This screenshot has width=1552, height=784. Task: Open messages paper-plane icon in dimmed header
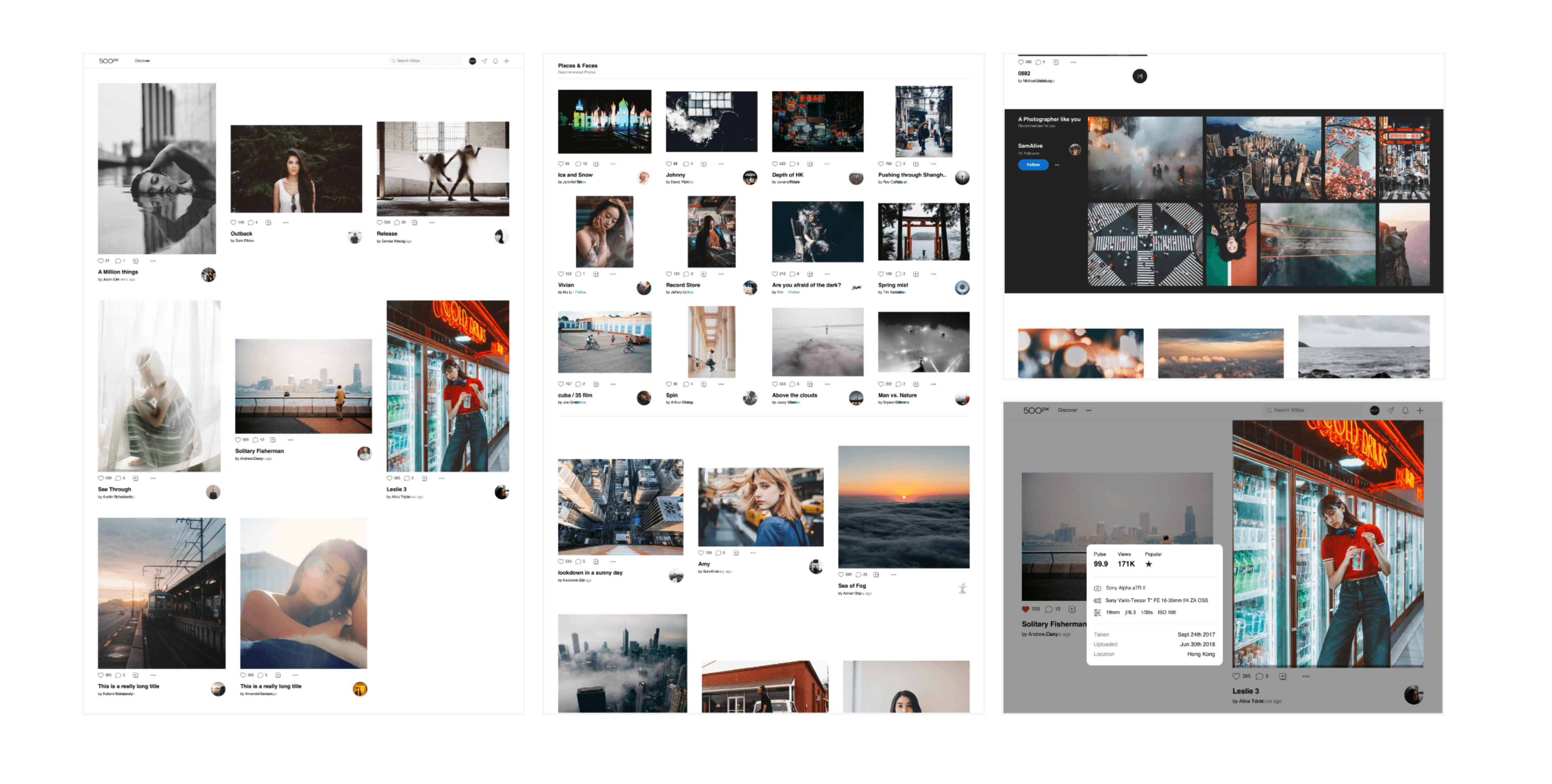click(x=1390, y=410)
